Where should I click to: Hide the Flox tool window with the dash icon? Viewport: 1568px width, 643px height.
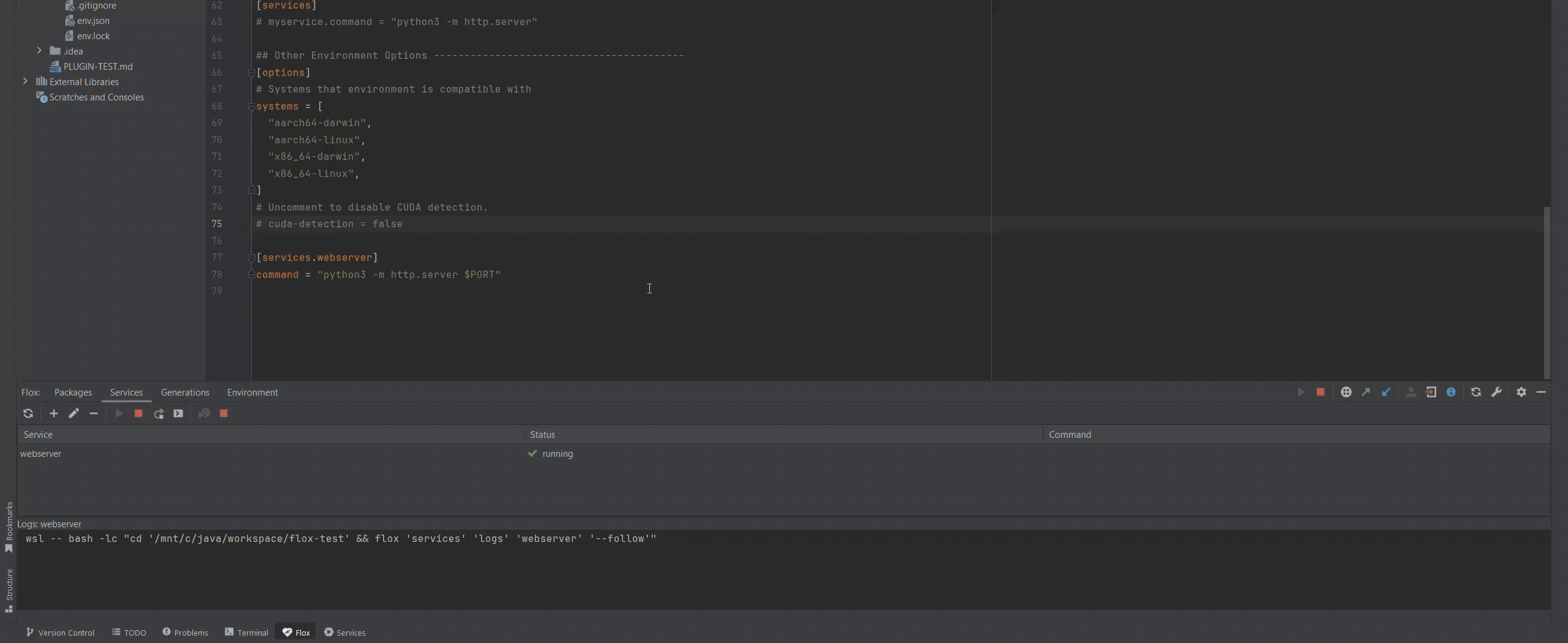[x=1542, y=392]
